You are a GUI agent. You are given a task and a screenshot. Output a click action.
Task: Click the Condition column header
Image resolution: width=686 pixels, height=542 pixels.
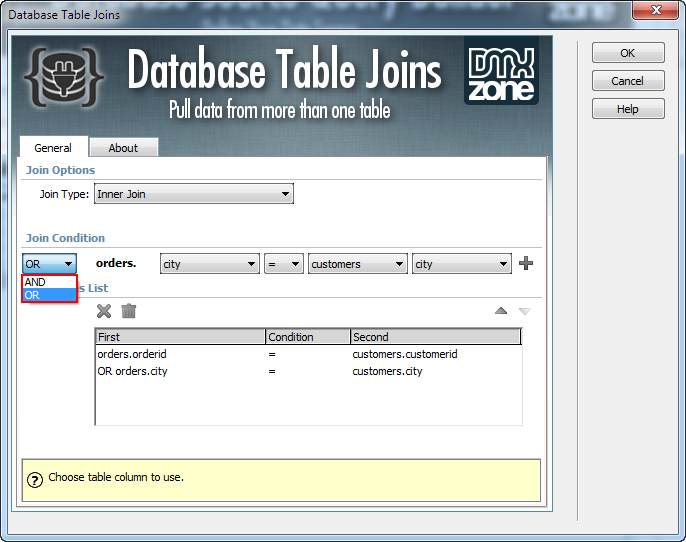tap(308, 337)
